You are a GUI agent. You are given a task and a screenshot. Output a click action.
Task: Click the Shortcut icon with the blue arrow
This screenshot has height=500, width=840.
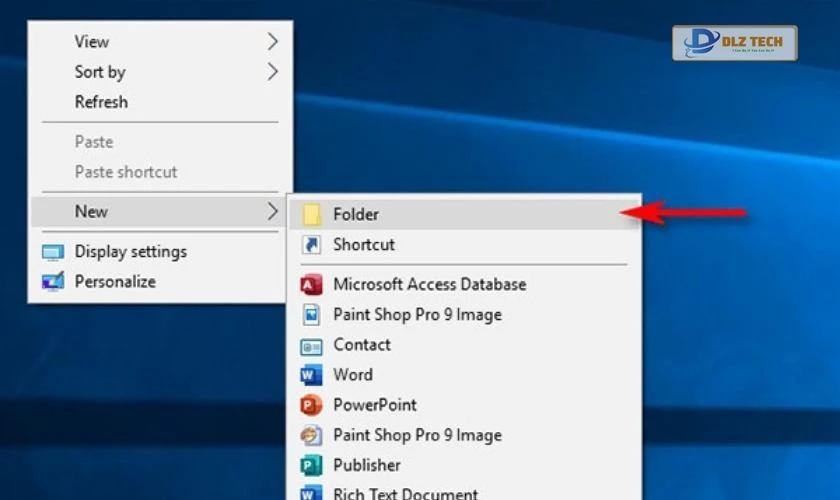tap(312, 245)
